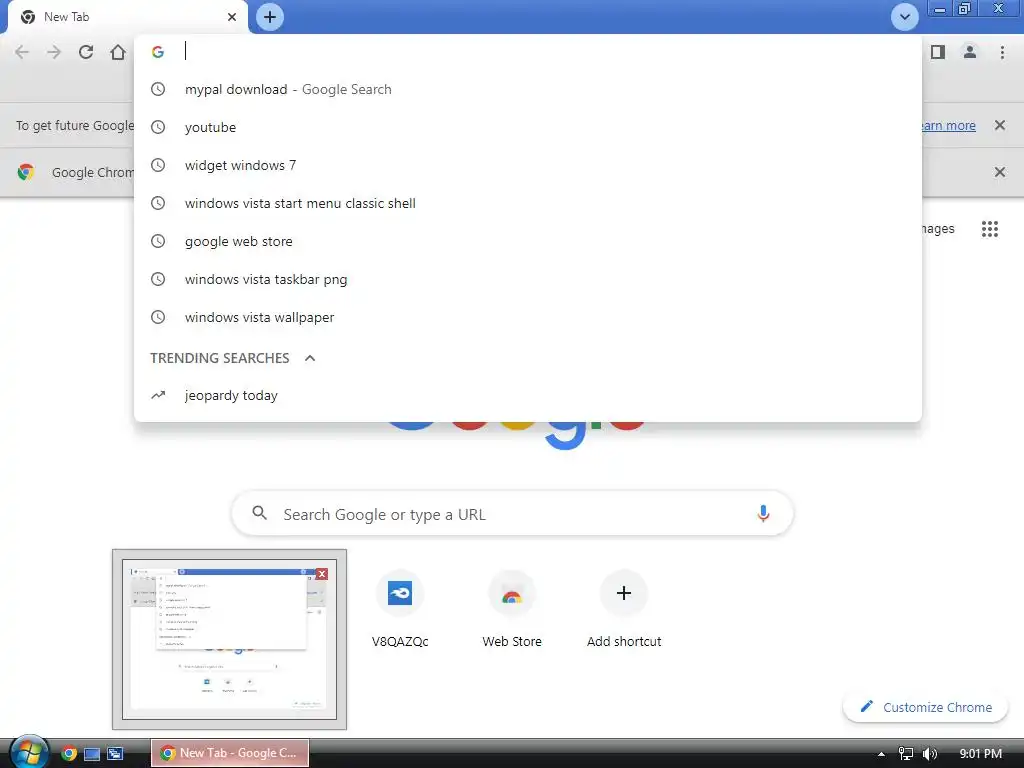This screenshot has height=768, width=1024.
Task: Choose 'windows vista start menu classic shell'
Action: 528,203
